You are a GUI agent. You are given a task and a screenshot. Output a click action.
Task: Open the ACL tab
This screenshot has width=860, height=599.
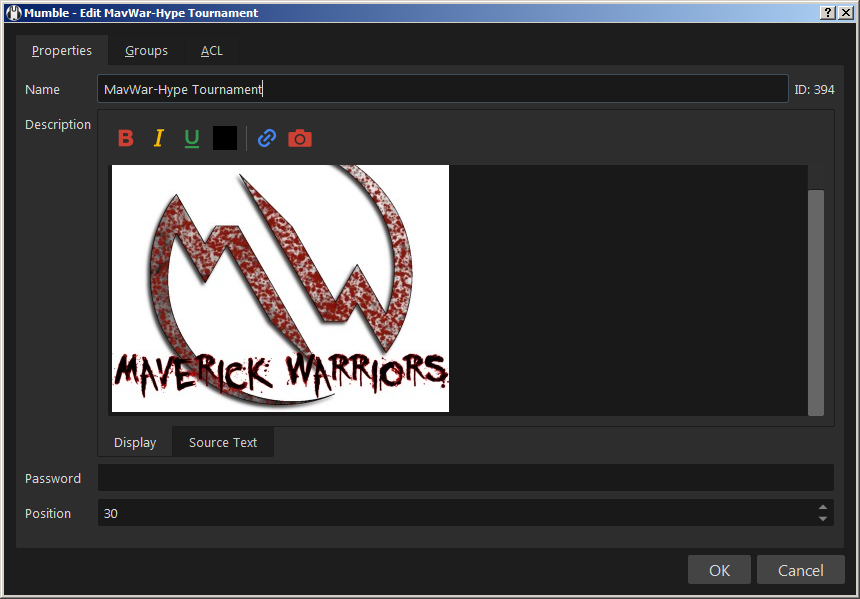pyautogui.click(x=212, y=50)
